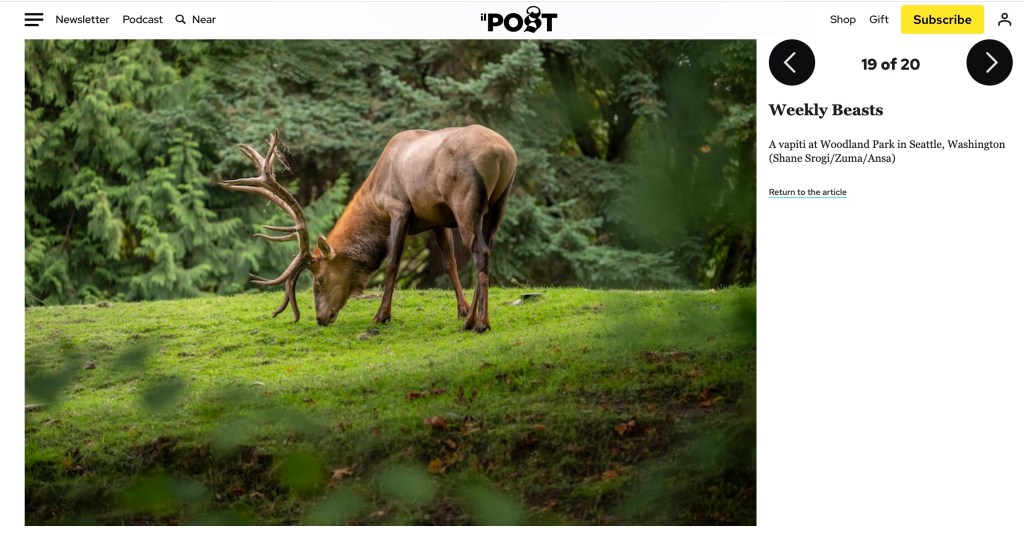The width and height of the screenshot is (1024, 553).
Task: Open the Newsletter page
Action: (82, 20)
